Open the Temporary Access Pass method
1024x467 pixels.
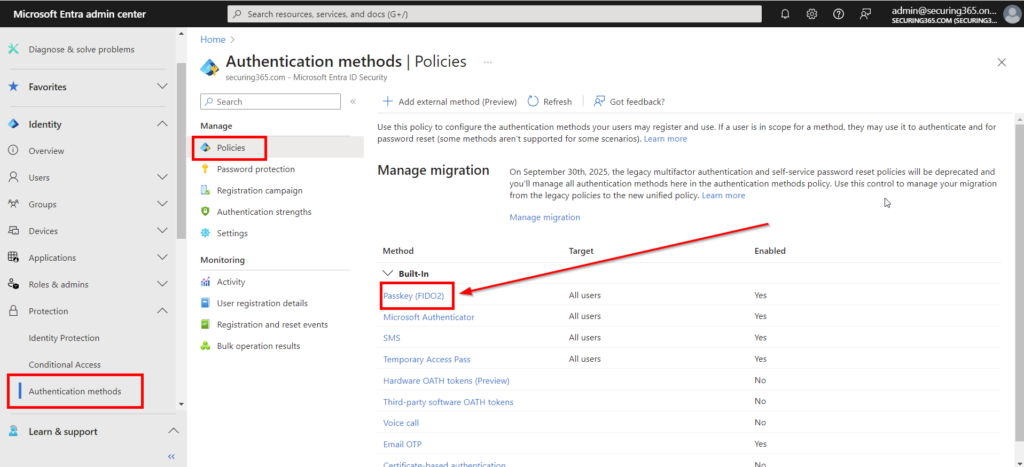[x=426, y=359]
